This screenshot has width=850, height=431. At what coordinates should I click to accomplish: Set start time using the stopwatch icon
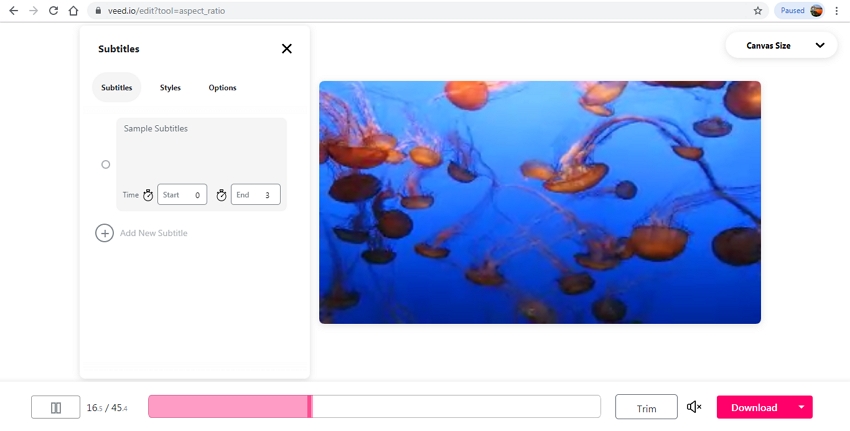click(x=148, y=195)
